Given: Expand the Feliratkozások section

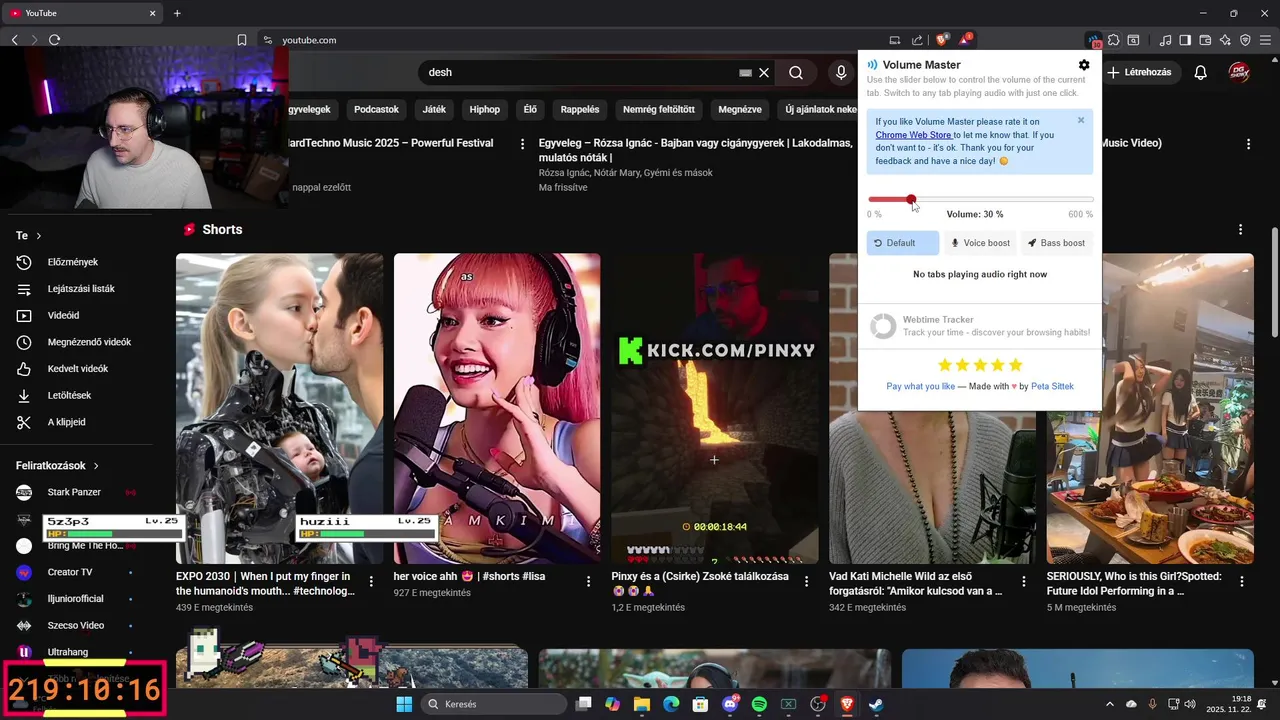Looking at the screenshot, I should pos(58,466).
